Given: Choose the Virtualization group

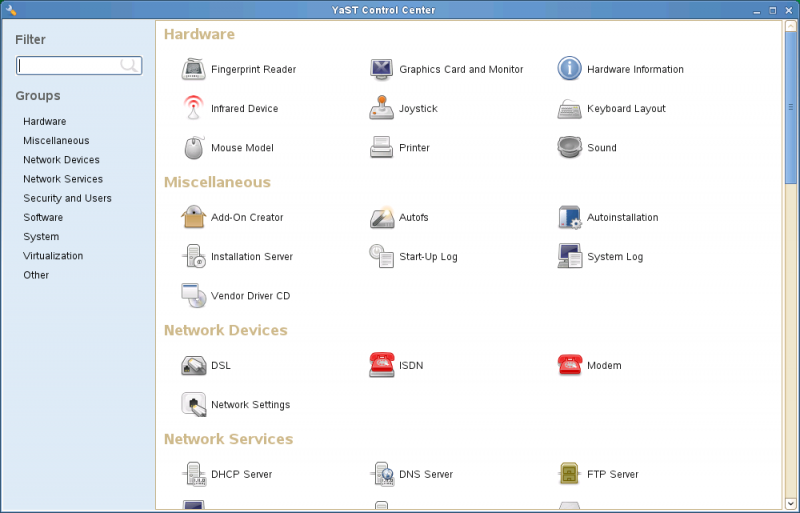Looking at the screenshot, I should [53, 256].
